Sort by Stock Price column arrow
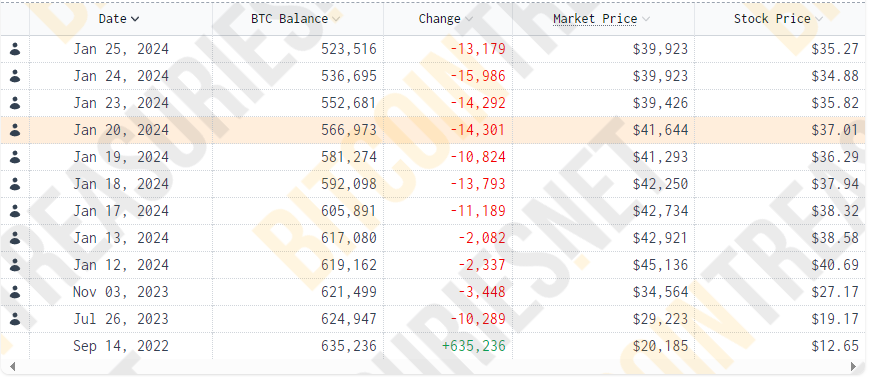Screen dimensions: 875x377 pos(819,19)
